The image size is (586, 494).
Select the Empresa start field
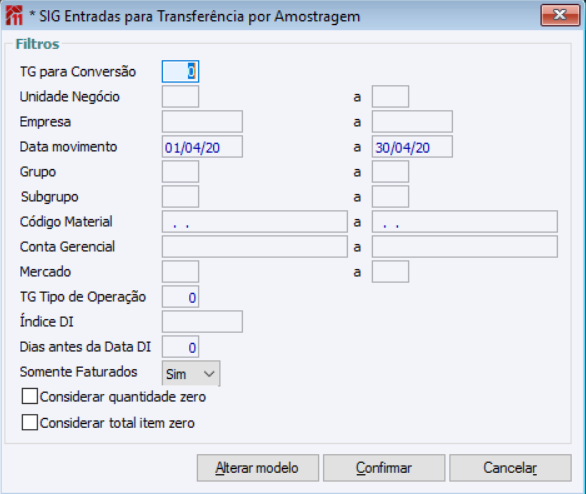(202, 121)
